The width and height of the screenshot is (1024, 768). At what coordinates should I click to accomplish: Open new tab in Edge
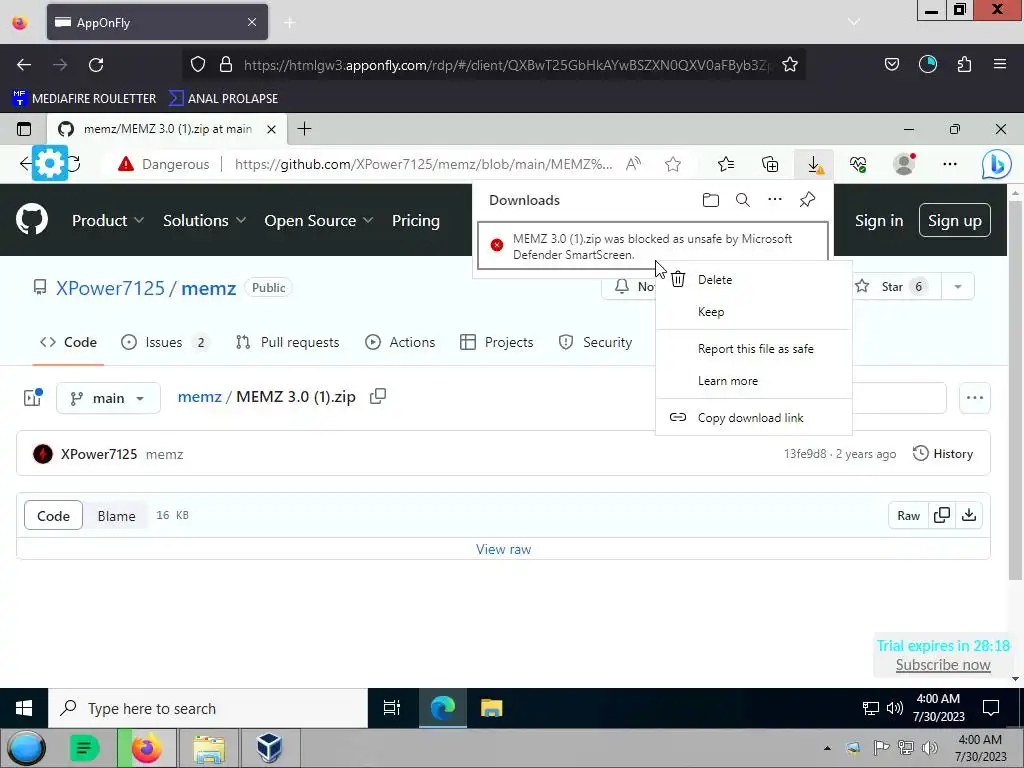304,129
